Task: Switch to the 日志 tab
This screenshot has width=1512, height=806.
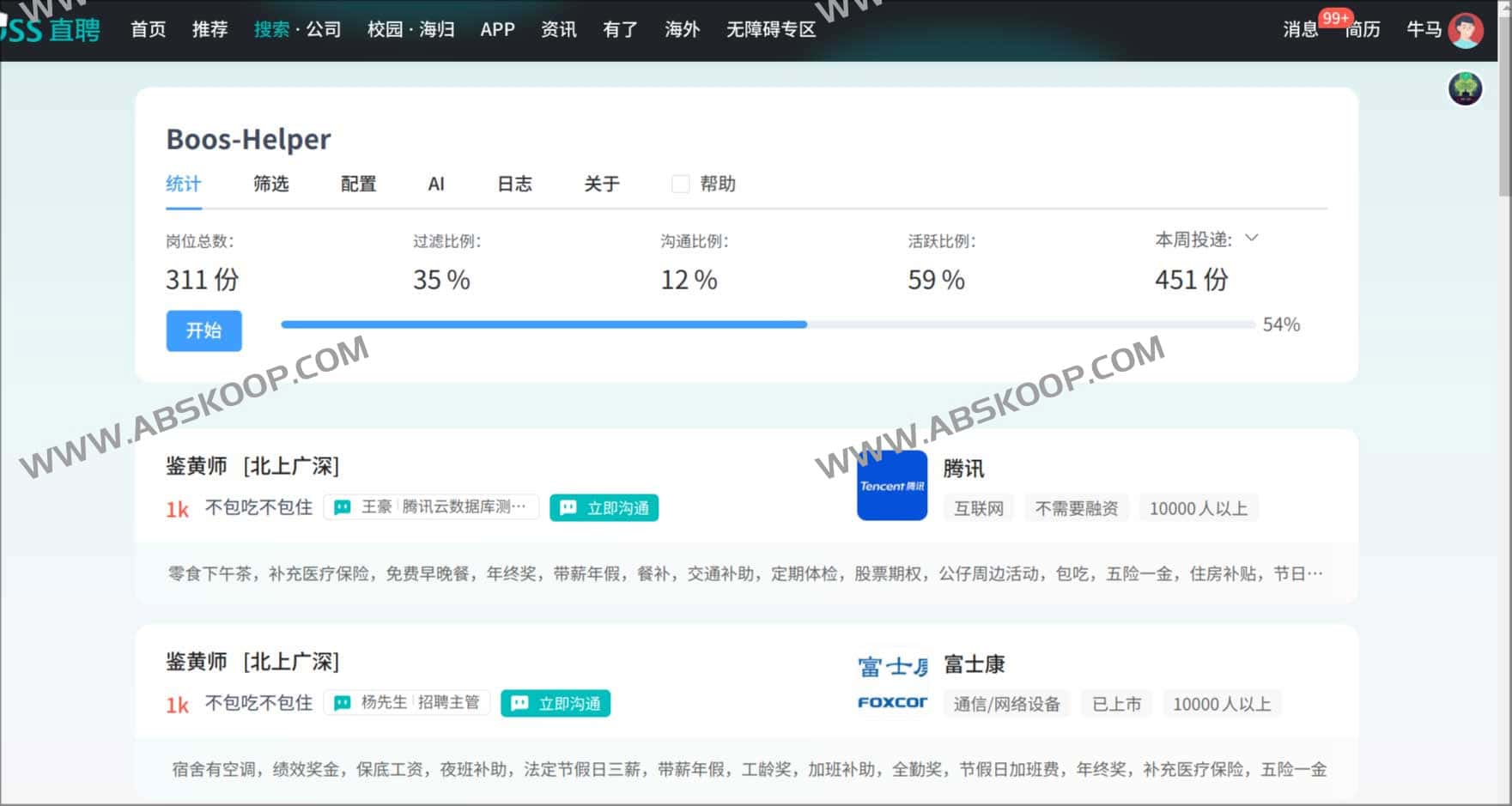Action: tap(514, 184)
